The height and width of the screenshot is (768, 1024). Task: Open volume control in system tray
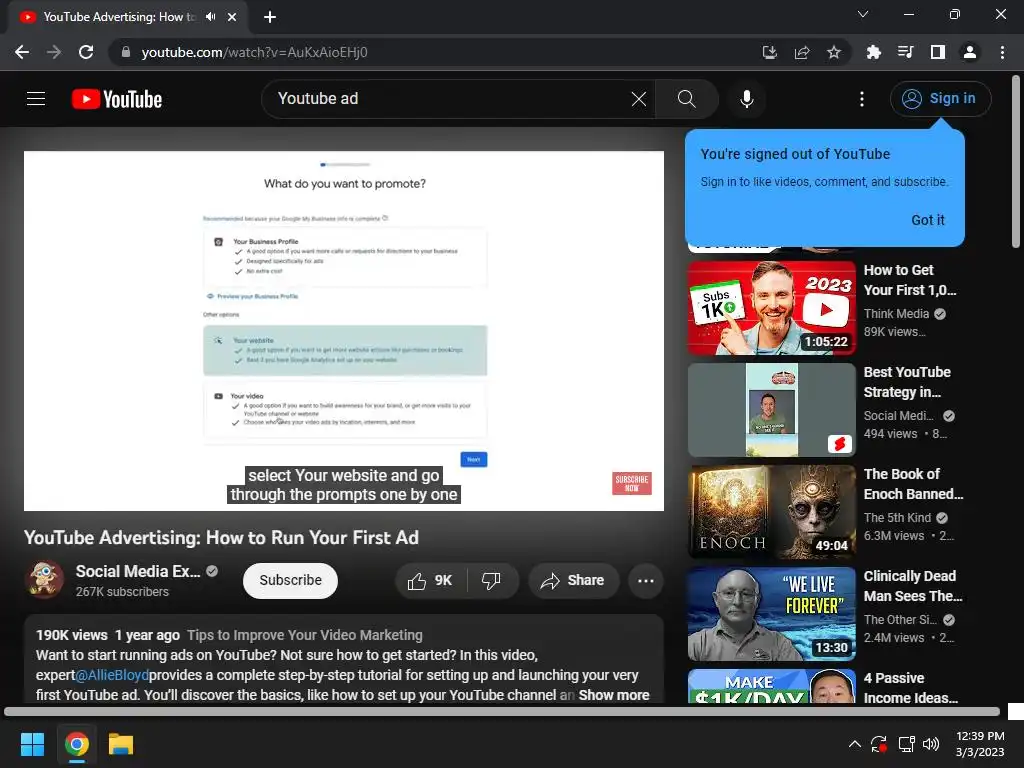[x=931, y=744]
